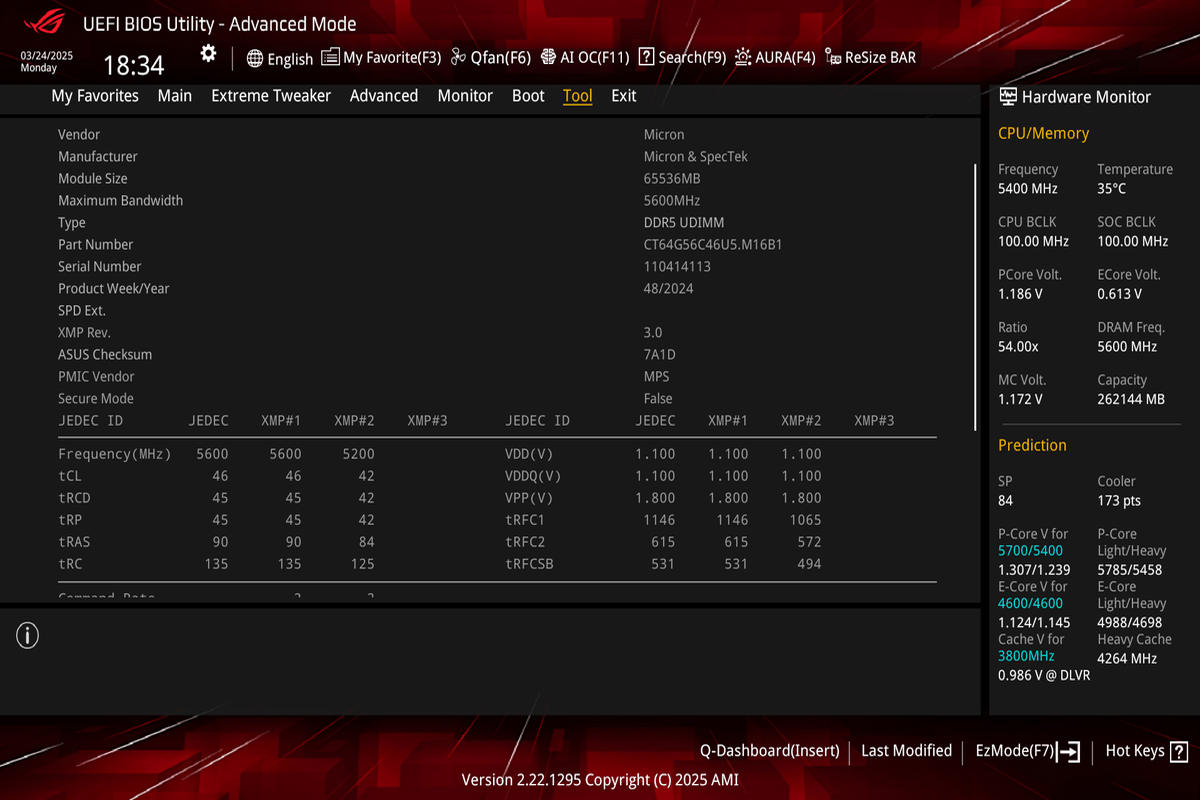
Task: Go to the Advanced tab
Action: click(x=384, y=96)
